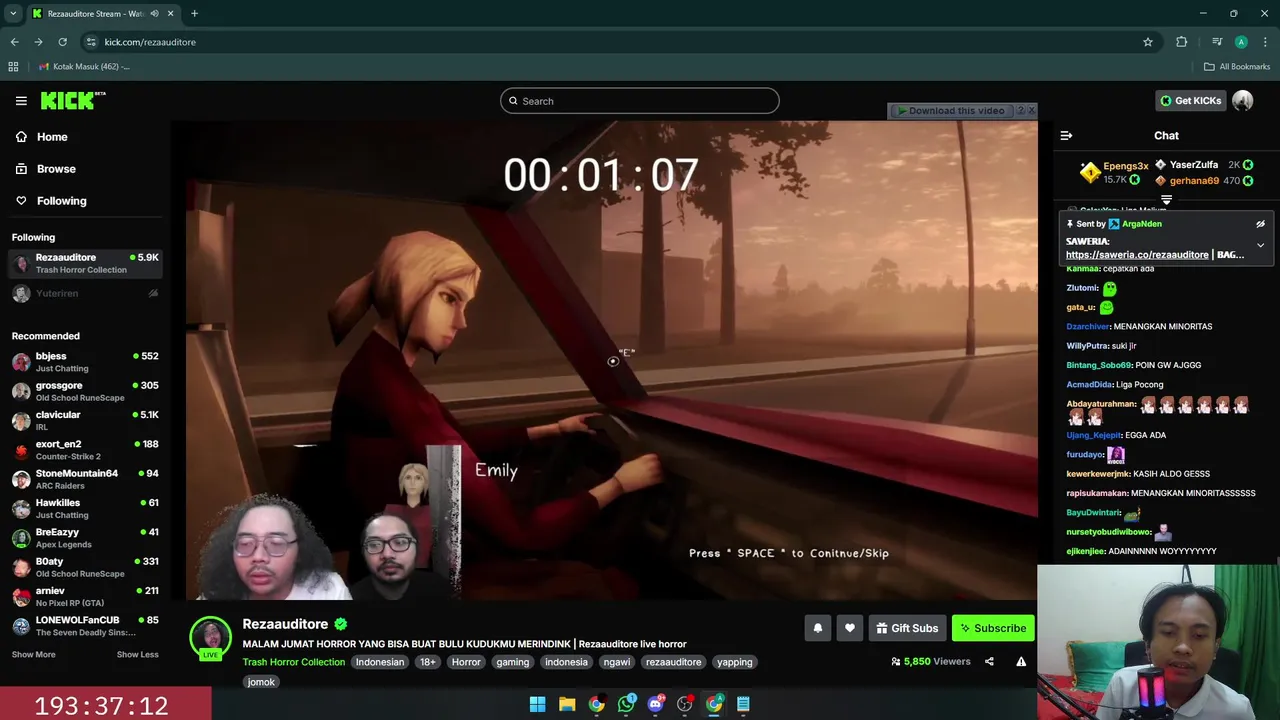This screenshot has height=720, width=1280.
Task: Click Gift Subs button
Action: (x=907, y=628)
